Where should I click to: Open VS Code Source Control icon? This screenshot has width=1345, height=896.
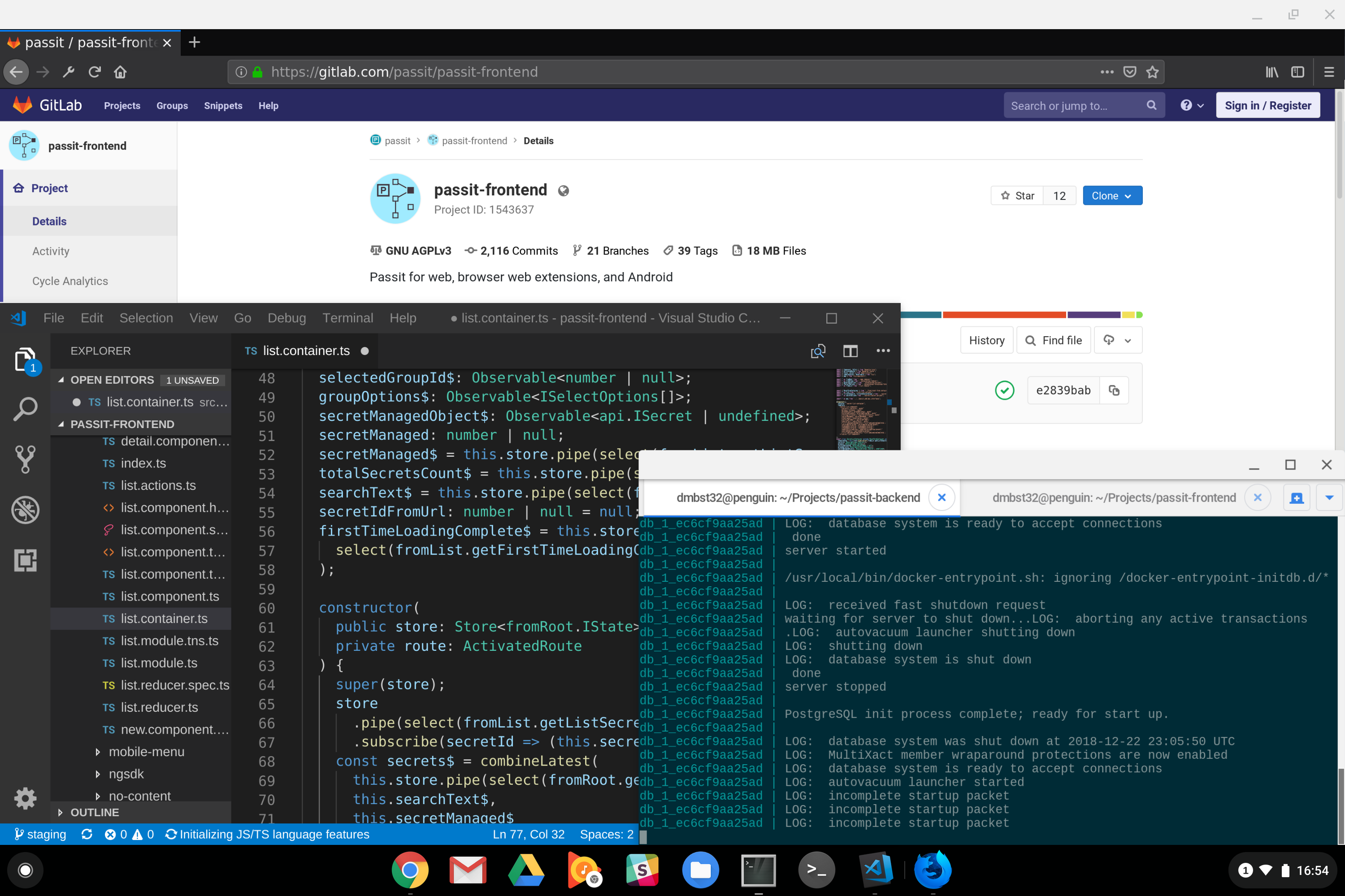25,459
